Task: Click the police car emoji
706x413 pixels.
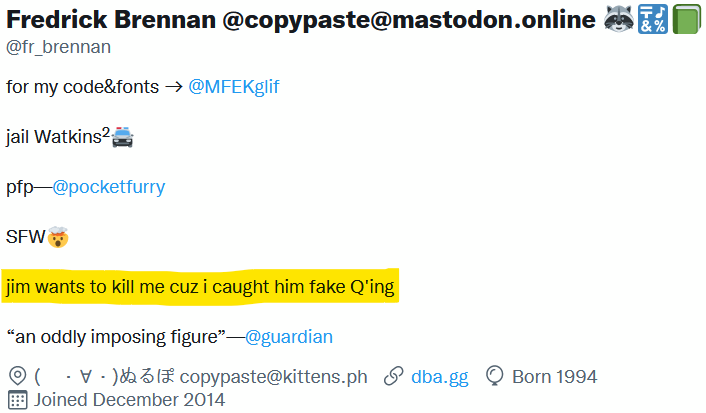Action: click(122, 137)
